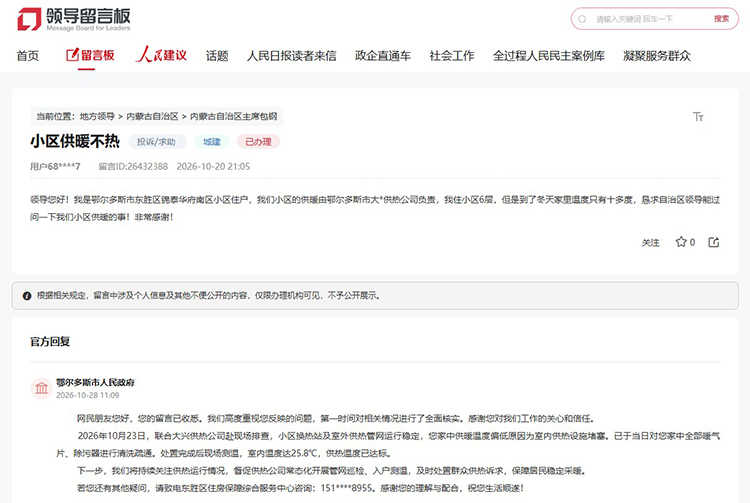The height and width of the screenshot is (503, 750).
Task: Open 人民日报读者来信 section
Action: coord(292,56)
